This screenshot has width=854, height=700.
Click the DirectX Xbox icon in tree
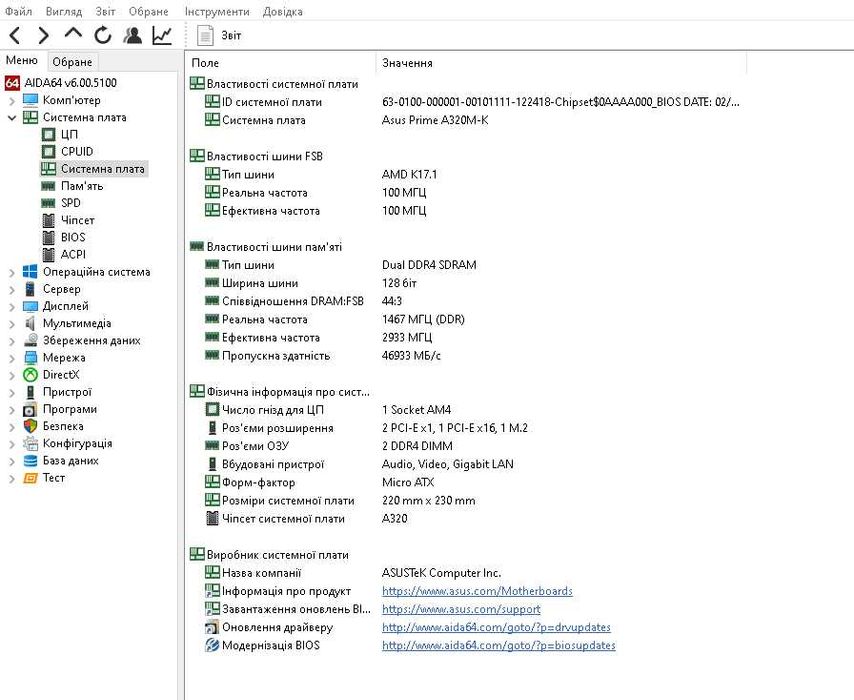30,375
